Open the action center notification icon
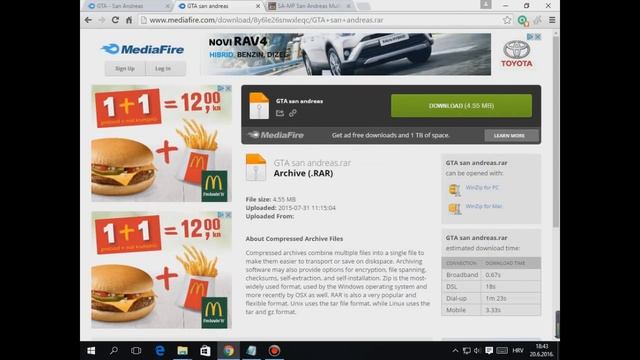 489,351
